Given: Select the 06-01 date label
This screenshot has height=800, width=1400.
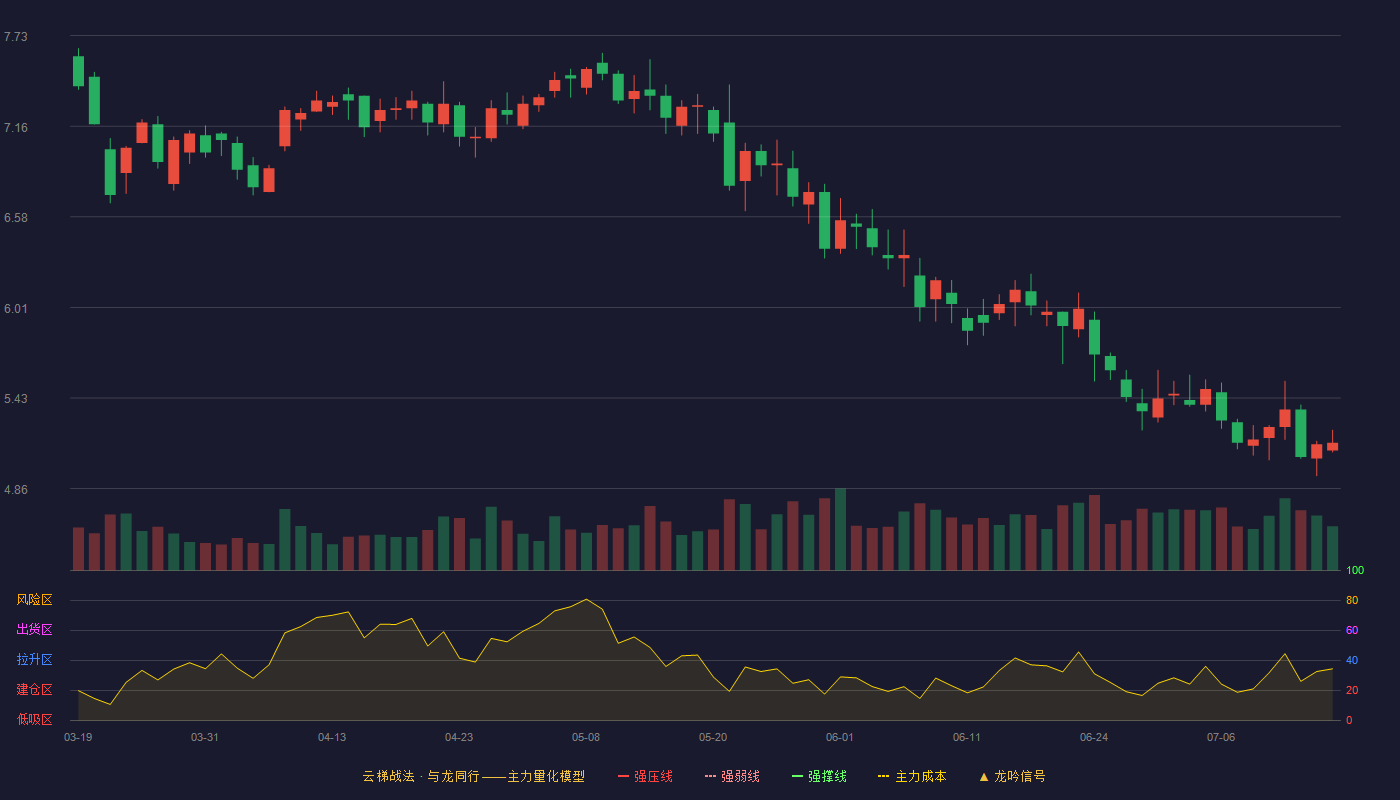Looking at the screenshot, I should 840,737.
